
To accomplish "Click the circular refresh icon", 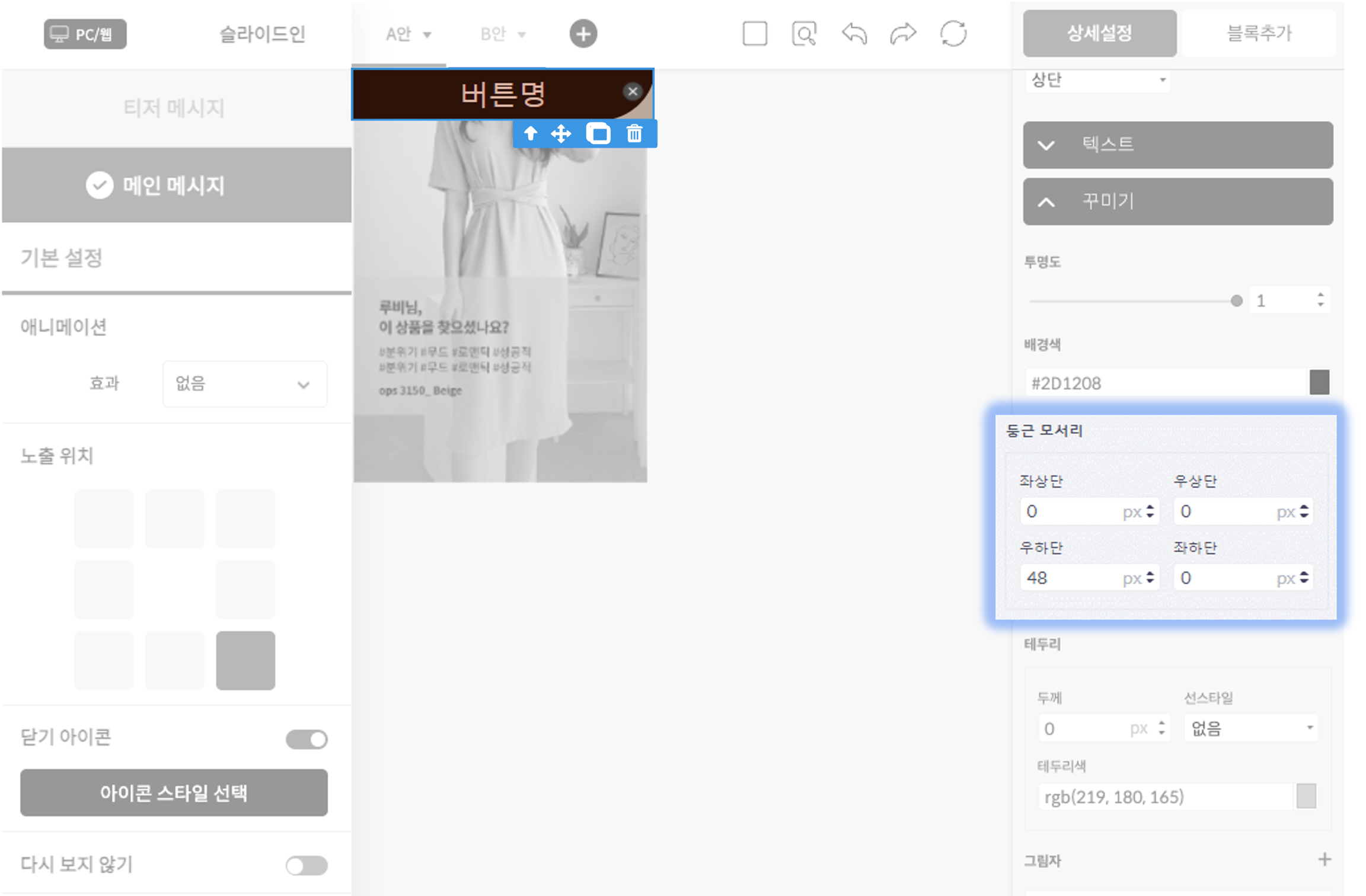I will tap(953, 34).
